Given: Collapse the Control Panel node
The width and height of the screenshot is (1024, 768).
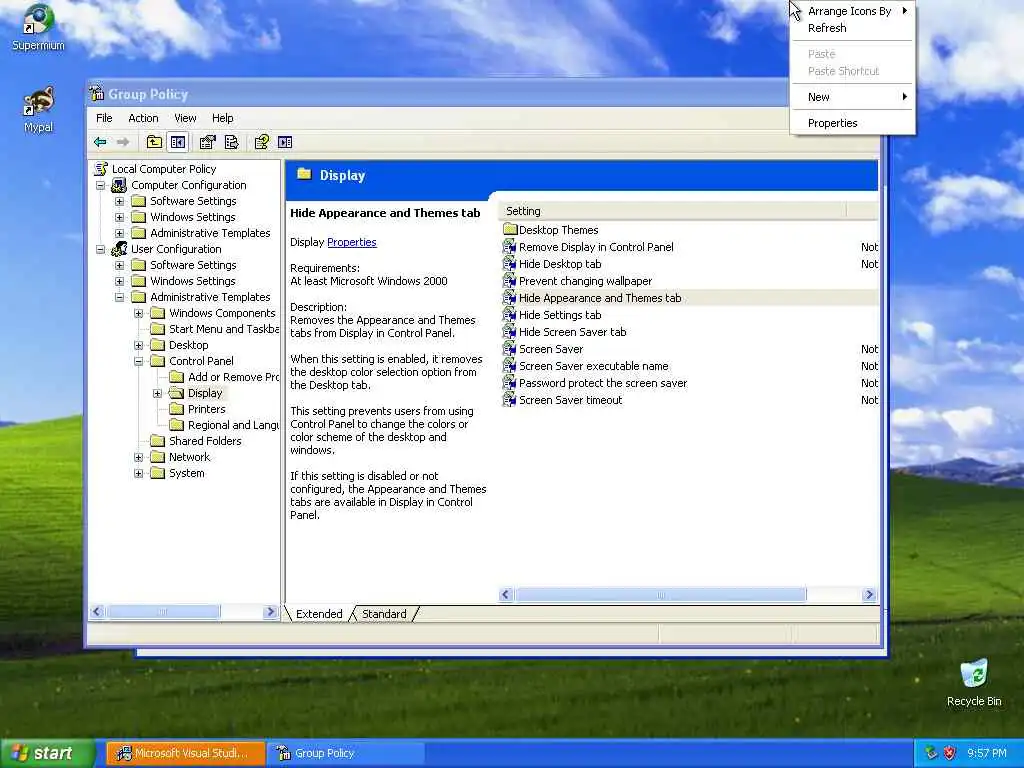Looking at the screenshot, I should click(x=138, y=361).
